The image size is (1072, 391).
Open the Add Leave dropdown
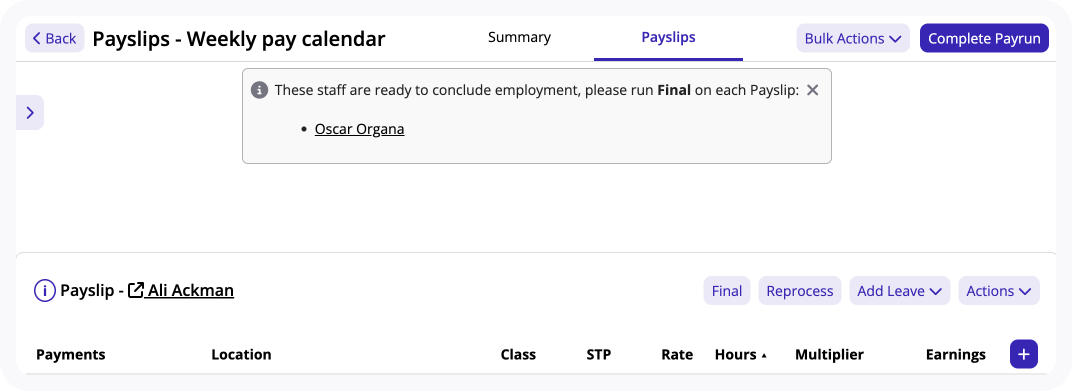(900, 291)
